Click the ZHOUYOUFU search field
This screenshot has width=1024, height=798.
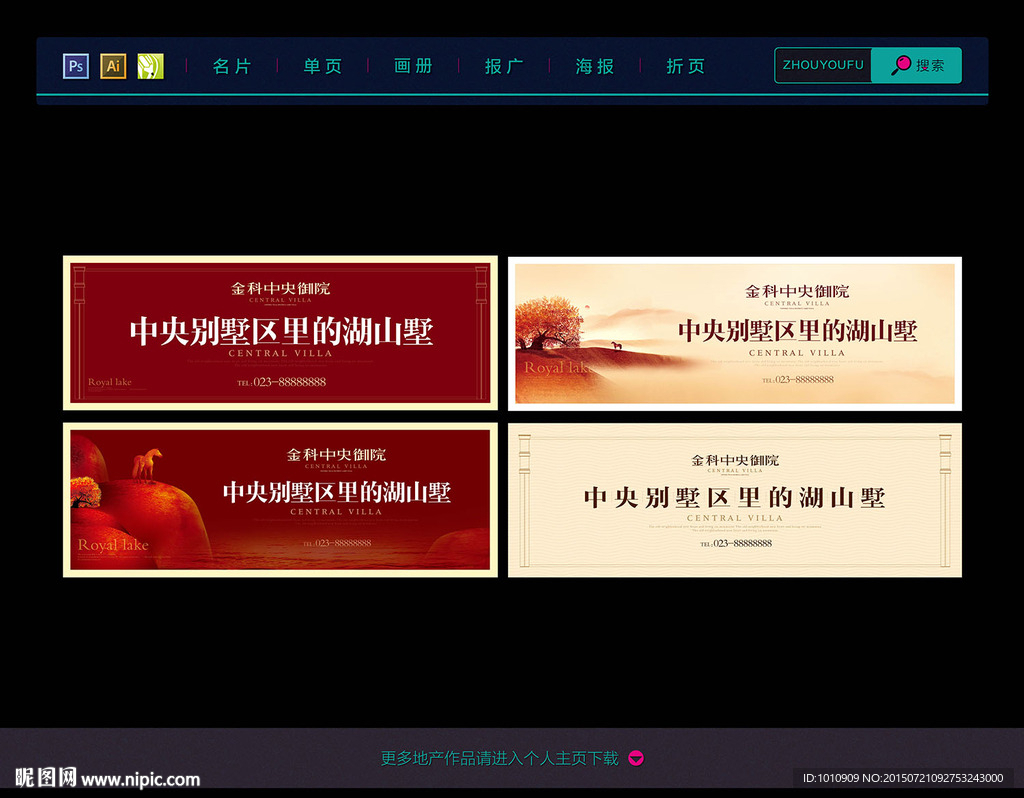823,65
